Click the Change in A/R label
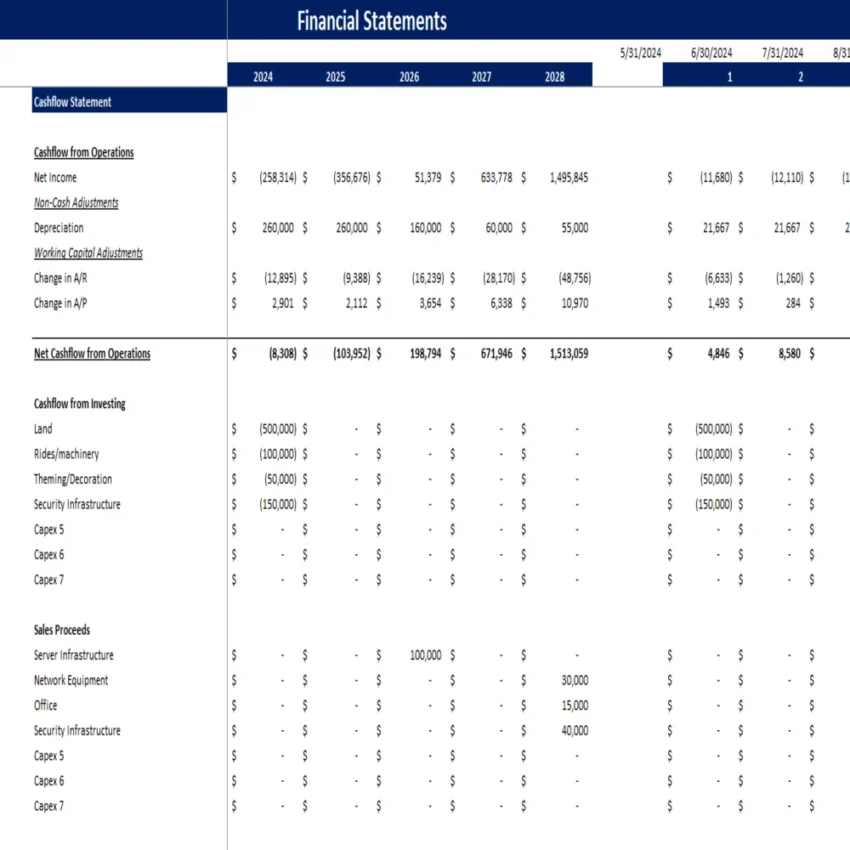Screen dimensions: 850x850 63,278
